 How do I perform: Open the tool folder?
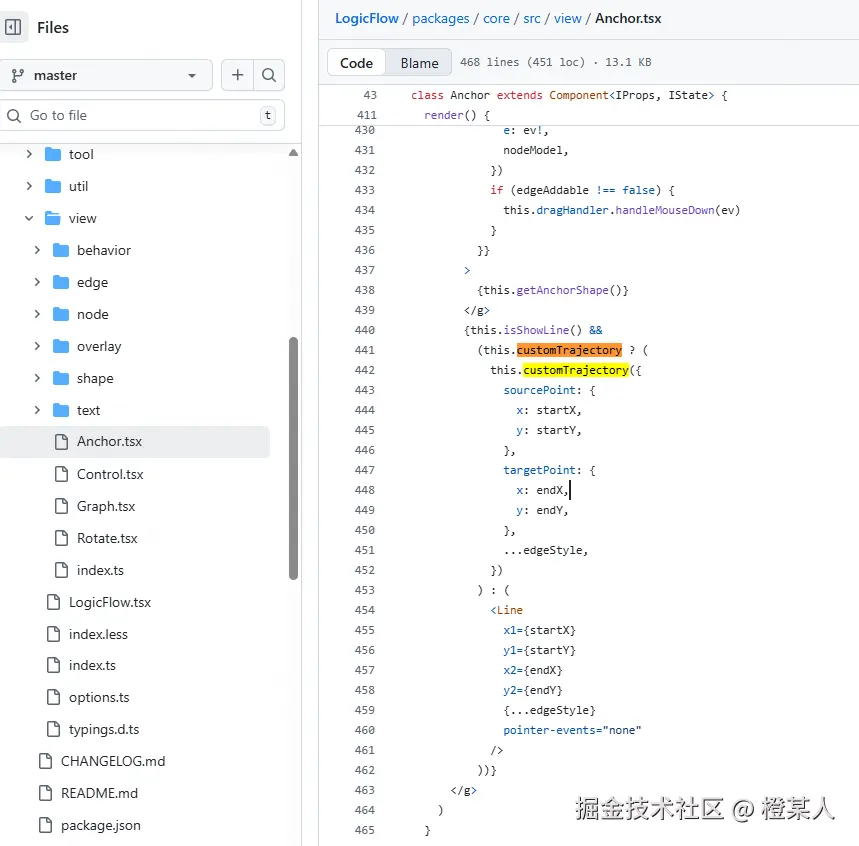click(x=81, y=155)
